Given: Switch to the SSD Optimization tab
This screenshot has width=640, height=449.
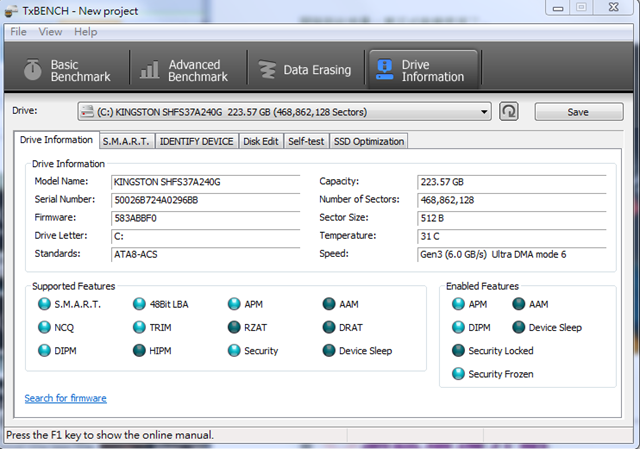Looking at the screenshot, I should point(369,141).
